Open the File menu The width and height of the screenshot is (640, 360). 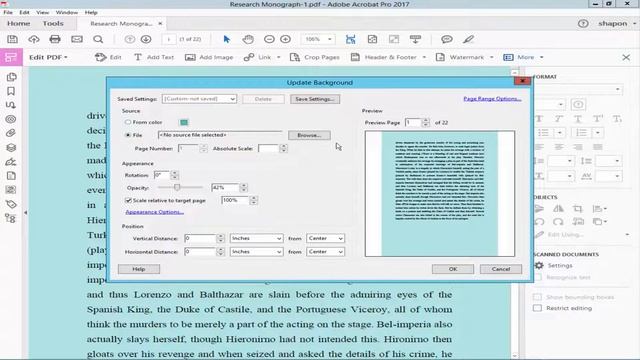click(8, 13)
